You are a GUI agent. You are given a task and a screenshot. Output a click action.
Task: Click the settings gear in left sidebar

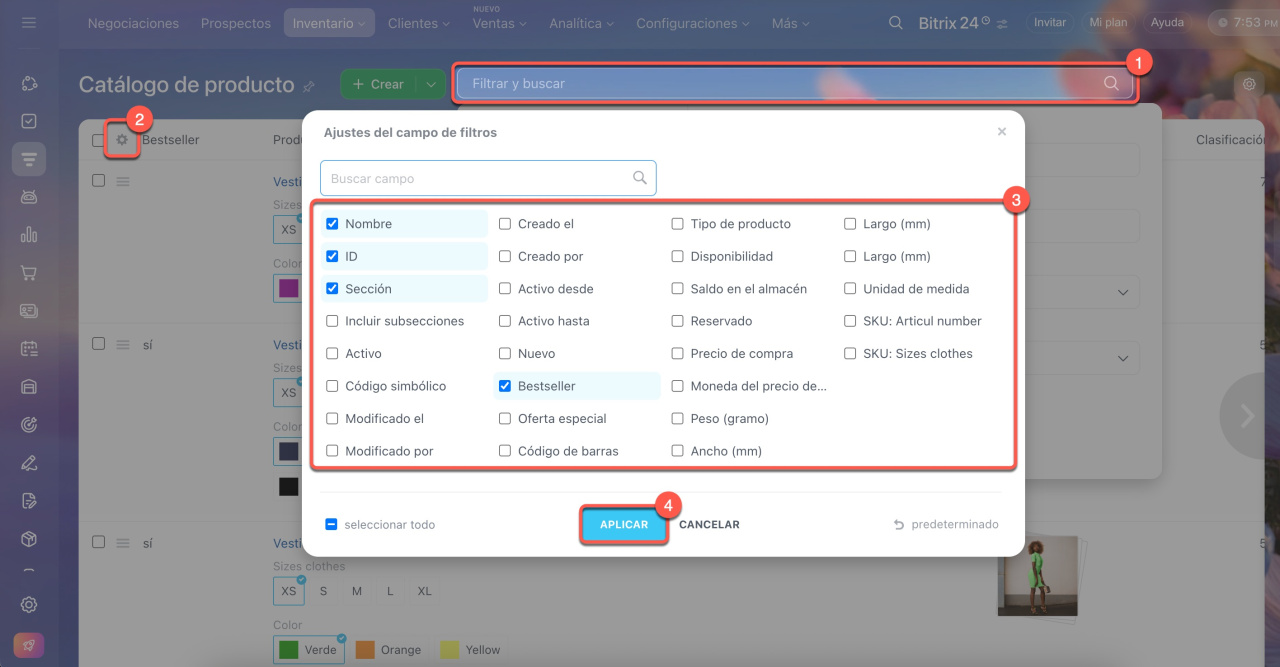point(29,604)
